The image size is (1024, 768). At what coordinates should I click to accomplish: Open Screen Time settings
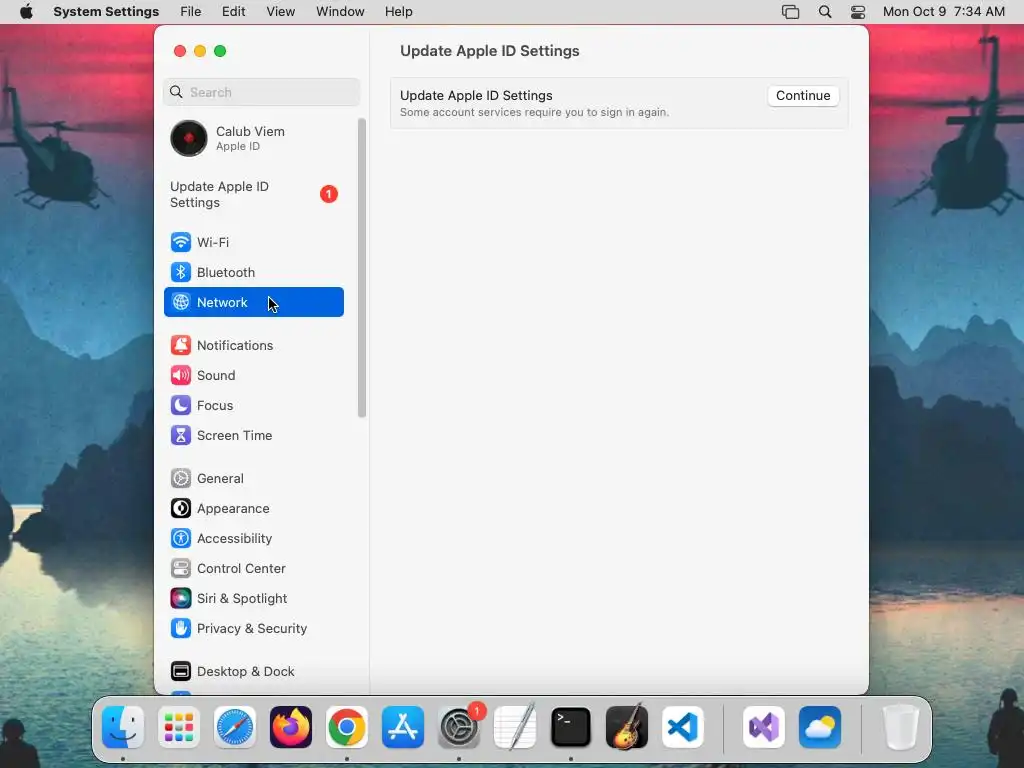point(253,436)
